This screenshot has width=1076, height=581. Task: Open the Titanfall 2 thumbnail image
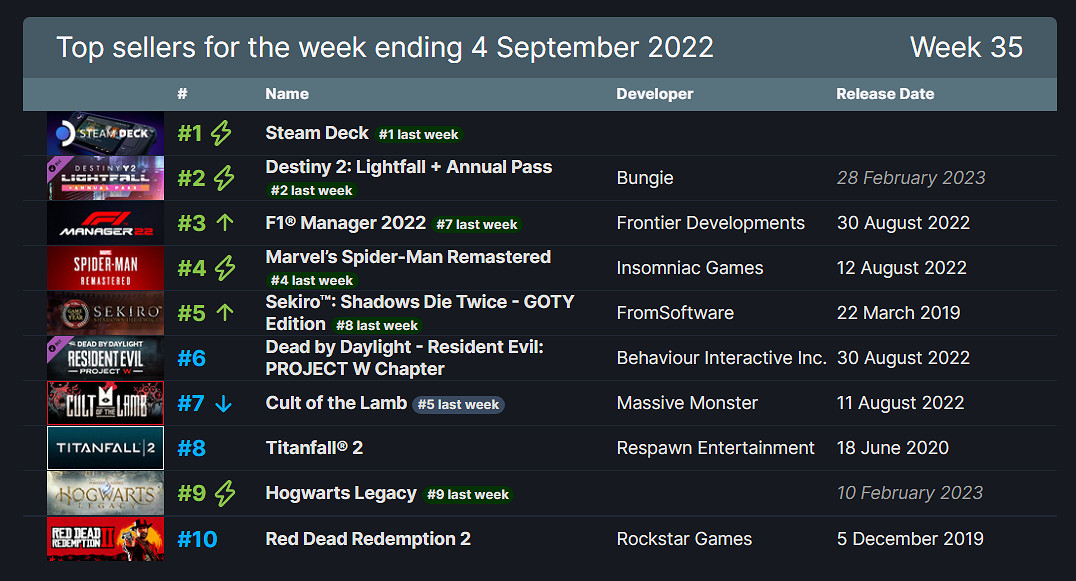[x=105, y=448]
